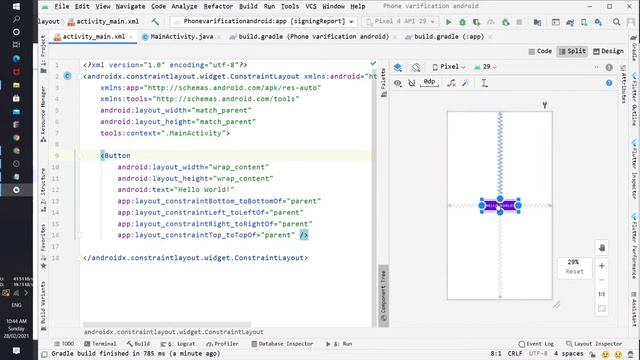Click grey warnings indicator icon in preview toolbar
The width and height of the screenshot is (640, 360).
[609, 67]
